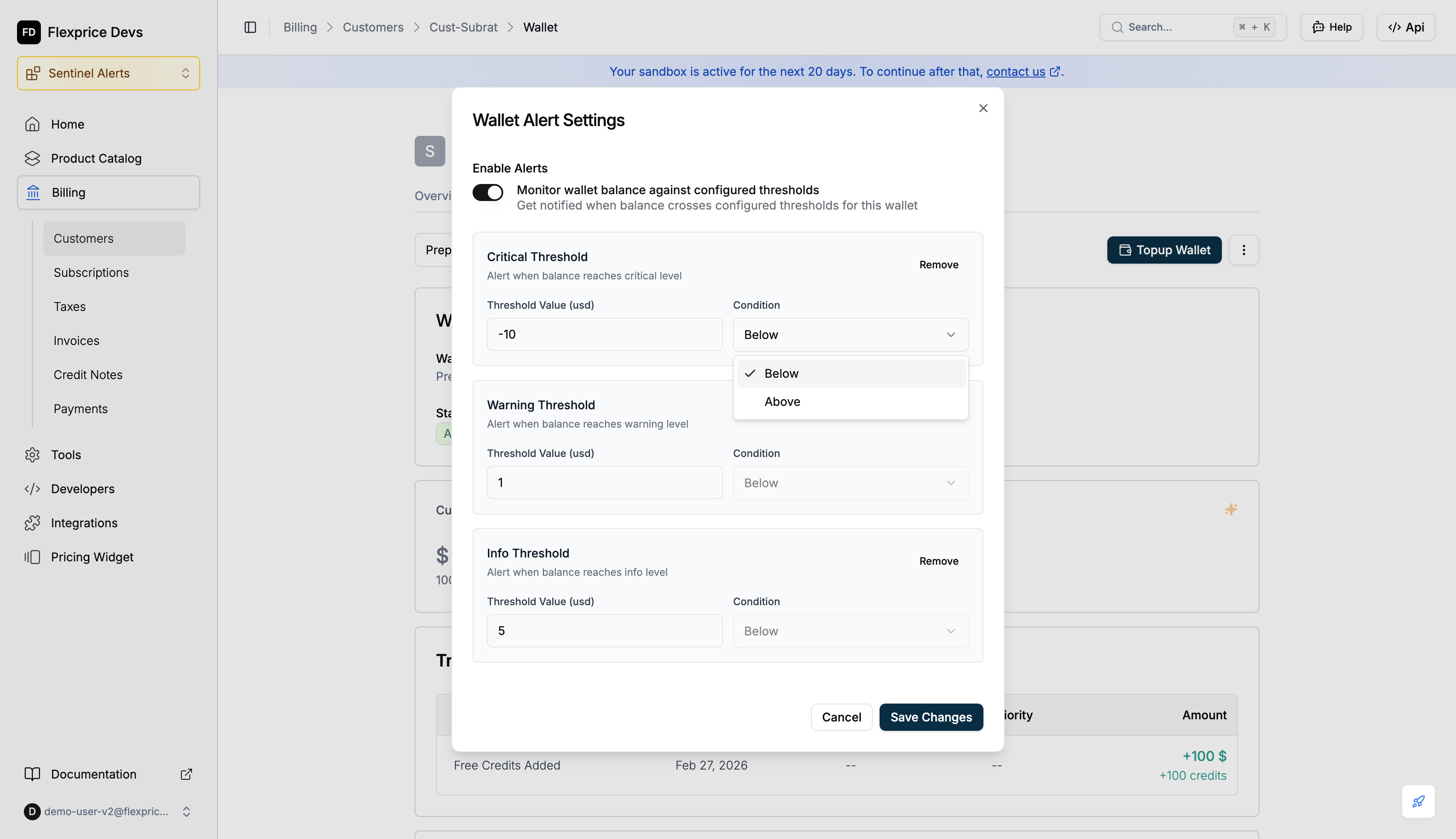Open Critical Threshold Condition dropdown
The image size is (1456, 839).
(850, 335)
